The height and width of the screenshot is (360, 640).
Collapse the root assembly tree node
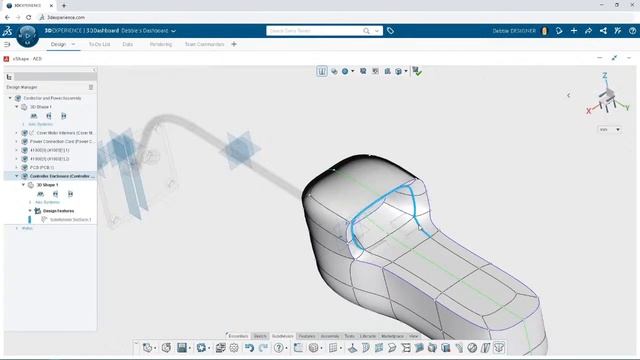click(x=10, y=98)
